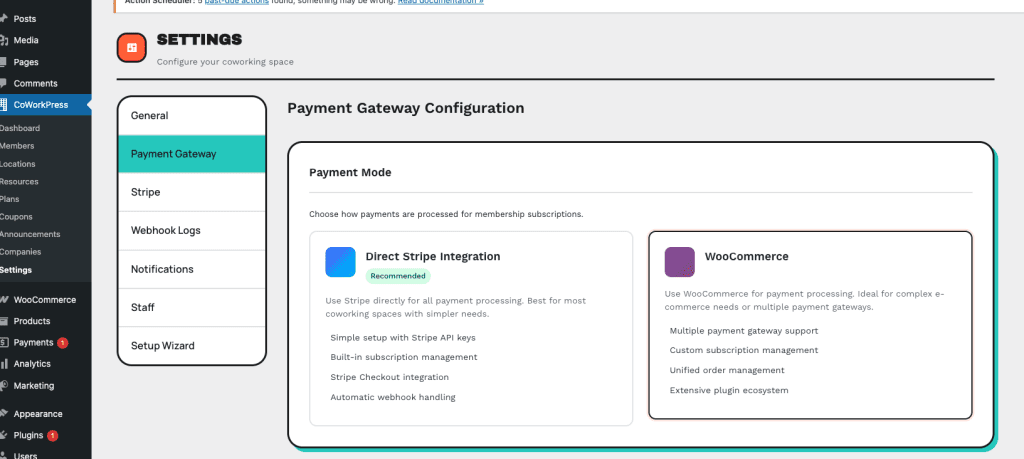Open the Users menu in sidebar
The image size is (1024, 459).
tap(25, 455)
